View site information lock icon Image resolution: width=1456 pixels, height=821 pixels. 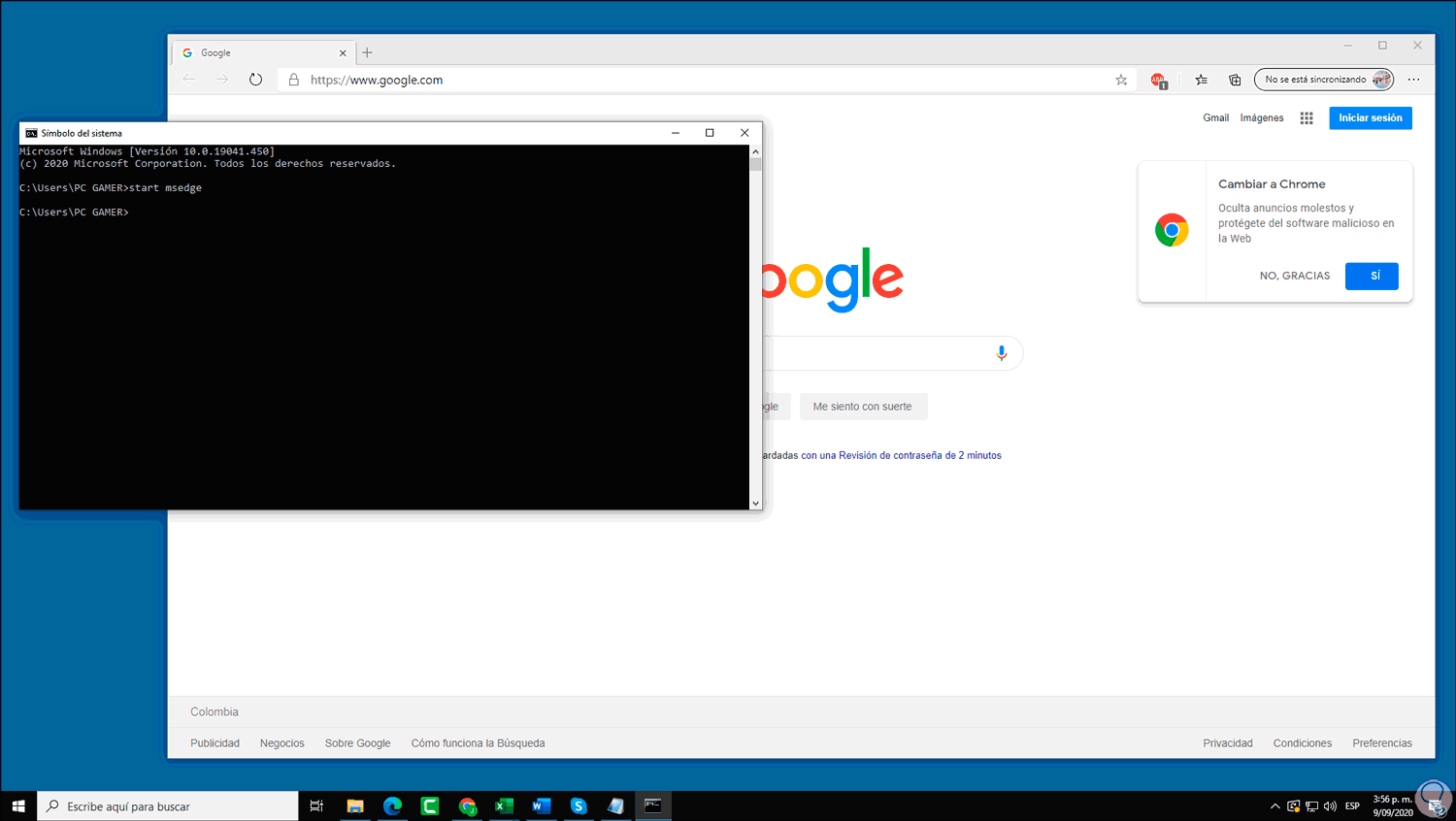pyautogui.click(x=294, y=80)
